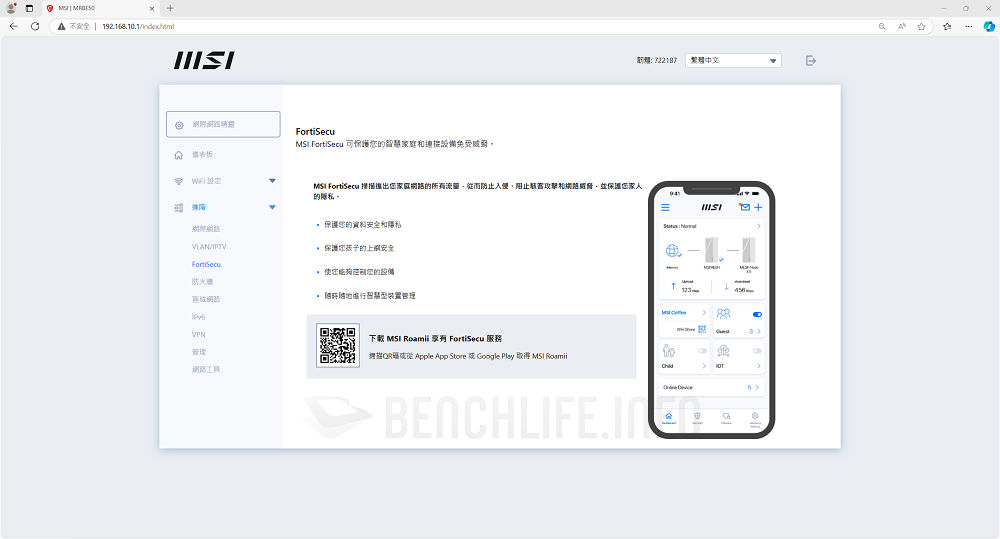Click the 保護您孩子的上網安全 bullet text

tap(359, 248)
